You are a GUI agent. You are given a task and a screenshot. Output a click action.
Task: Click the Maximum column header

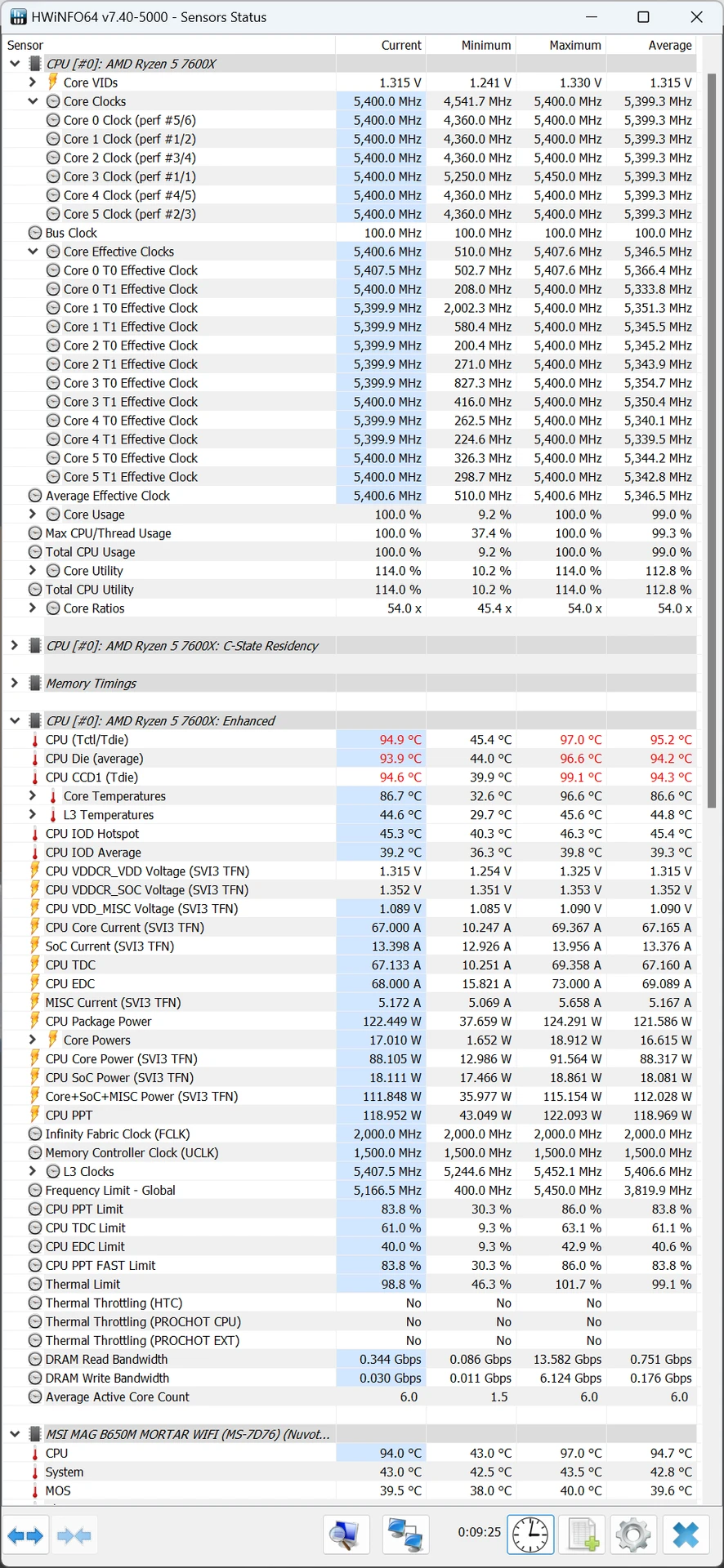click(x=561, y=45)
